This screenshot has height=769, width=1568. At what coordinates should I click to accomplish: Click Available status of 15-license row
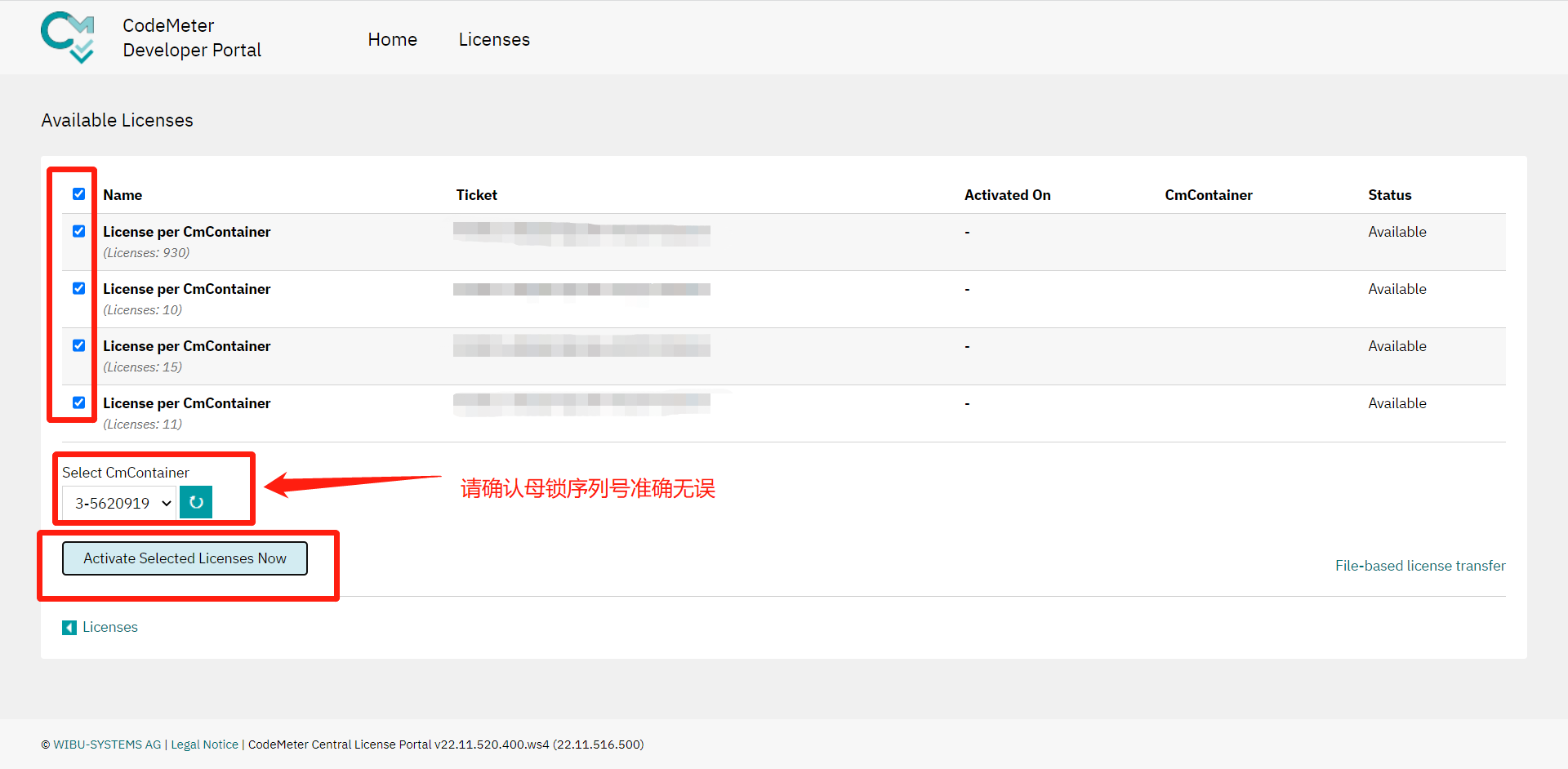pos(1397,346)
